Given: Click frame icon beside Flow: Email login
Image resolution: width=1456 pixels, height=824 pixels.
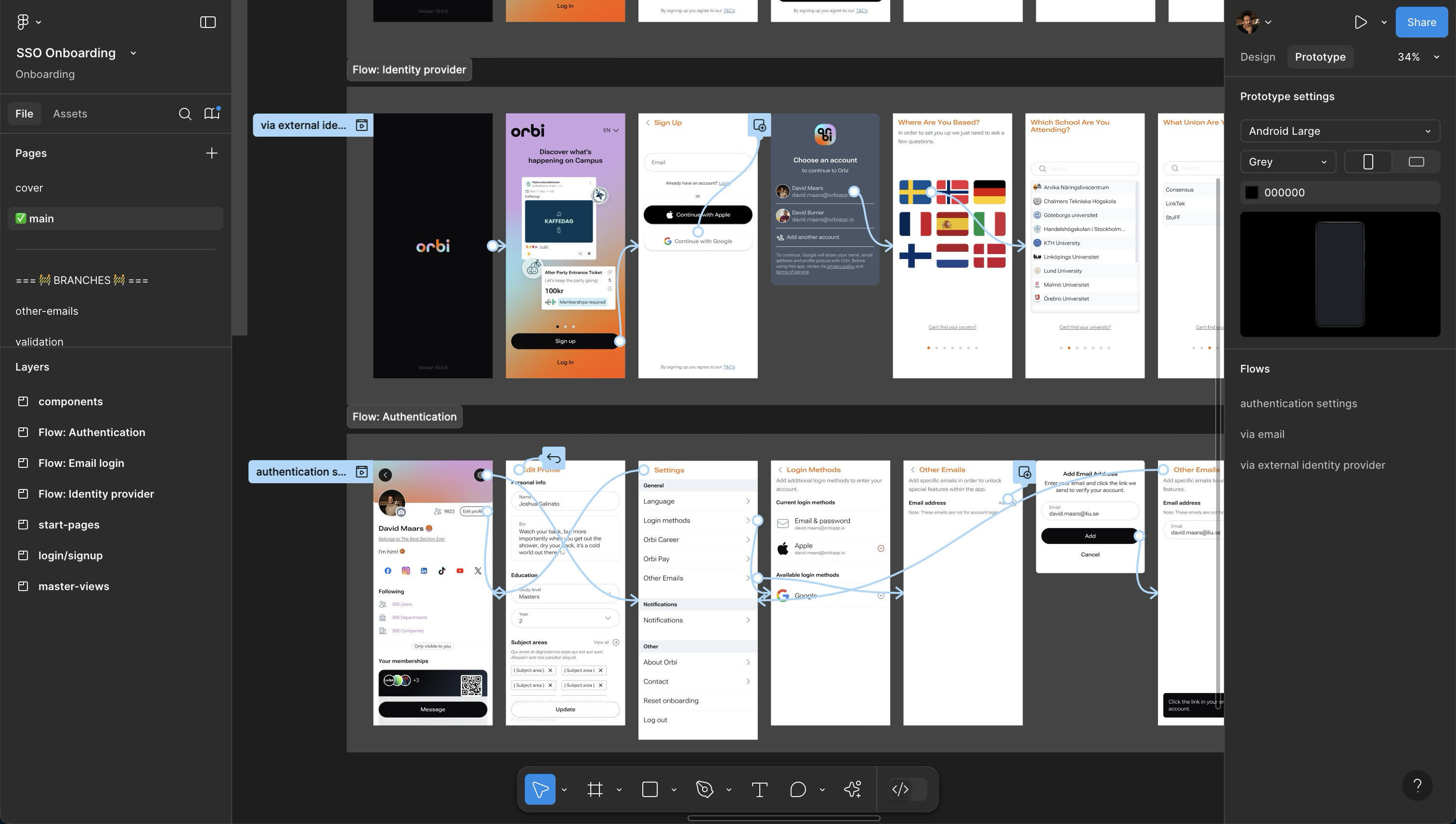Looking at the screenshot, I should tap(23, 463).
